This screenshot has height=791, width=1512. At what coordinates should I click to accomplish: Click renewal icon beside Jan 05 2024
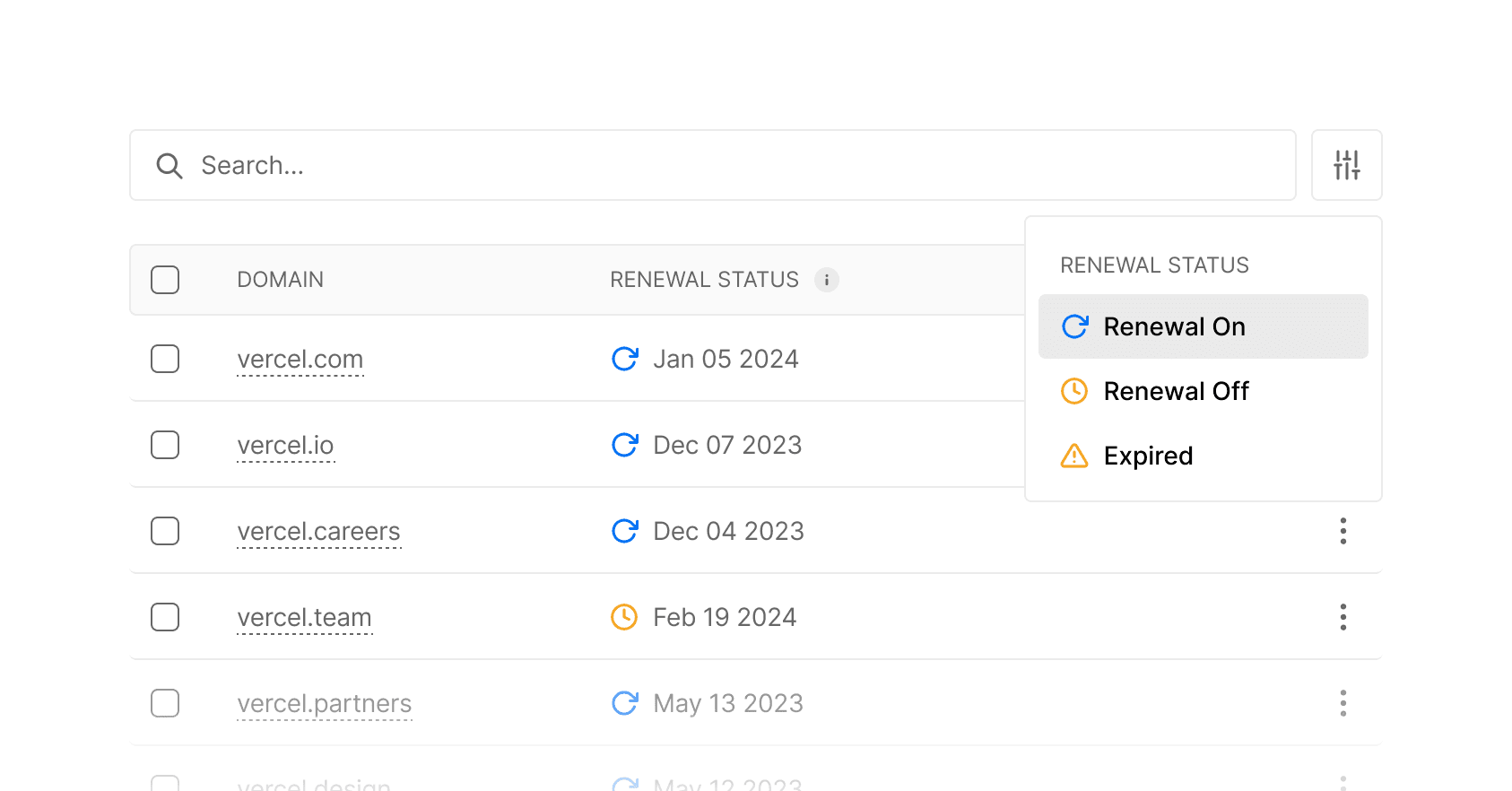click(x=624, y=359)
